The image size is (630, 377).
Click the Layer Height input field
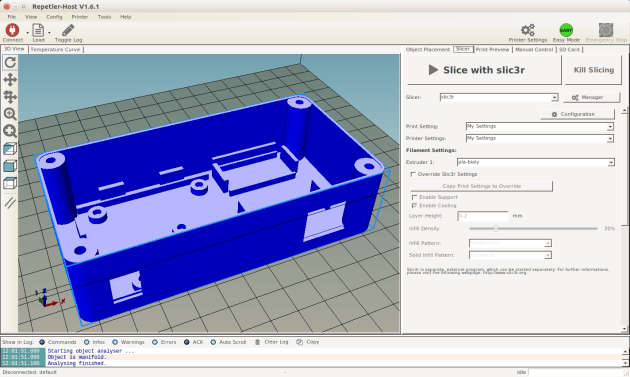[x=483, y=216]
